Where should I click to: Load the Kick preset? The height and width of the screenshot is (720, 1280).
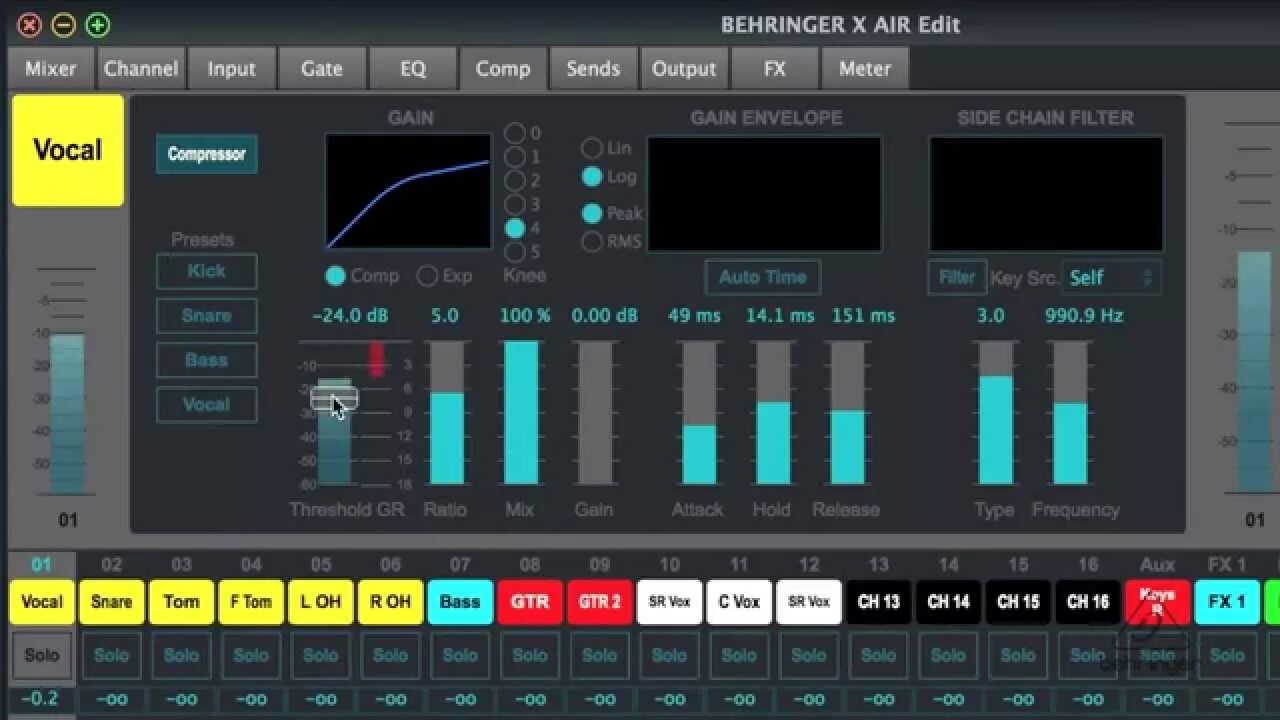coord(206,271)
